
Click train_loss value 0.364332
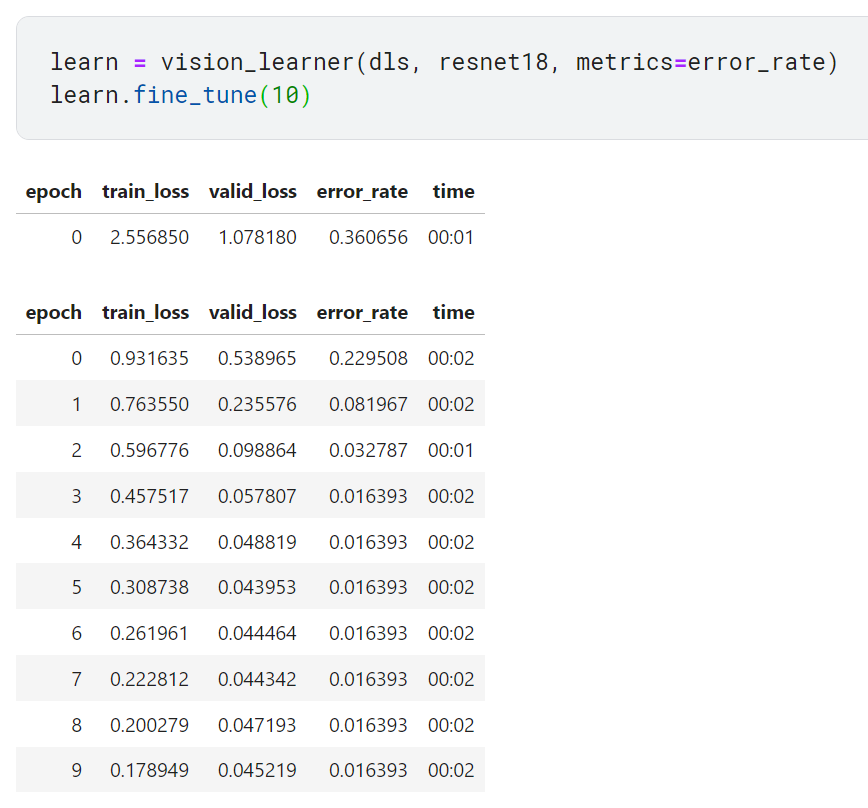149,542
